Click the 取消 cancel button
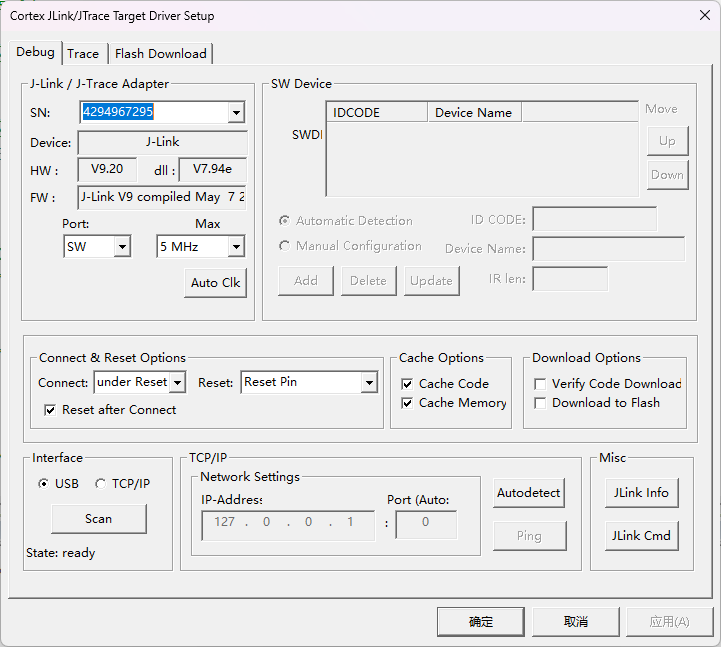 tap(576, 622)
